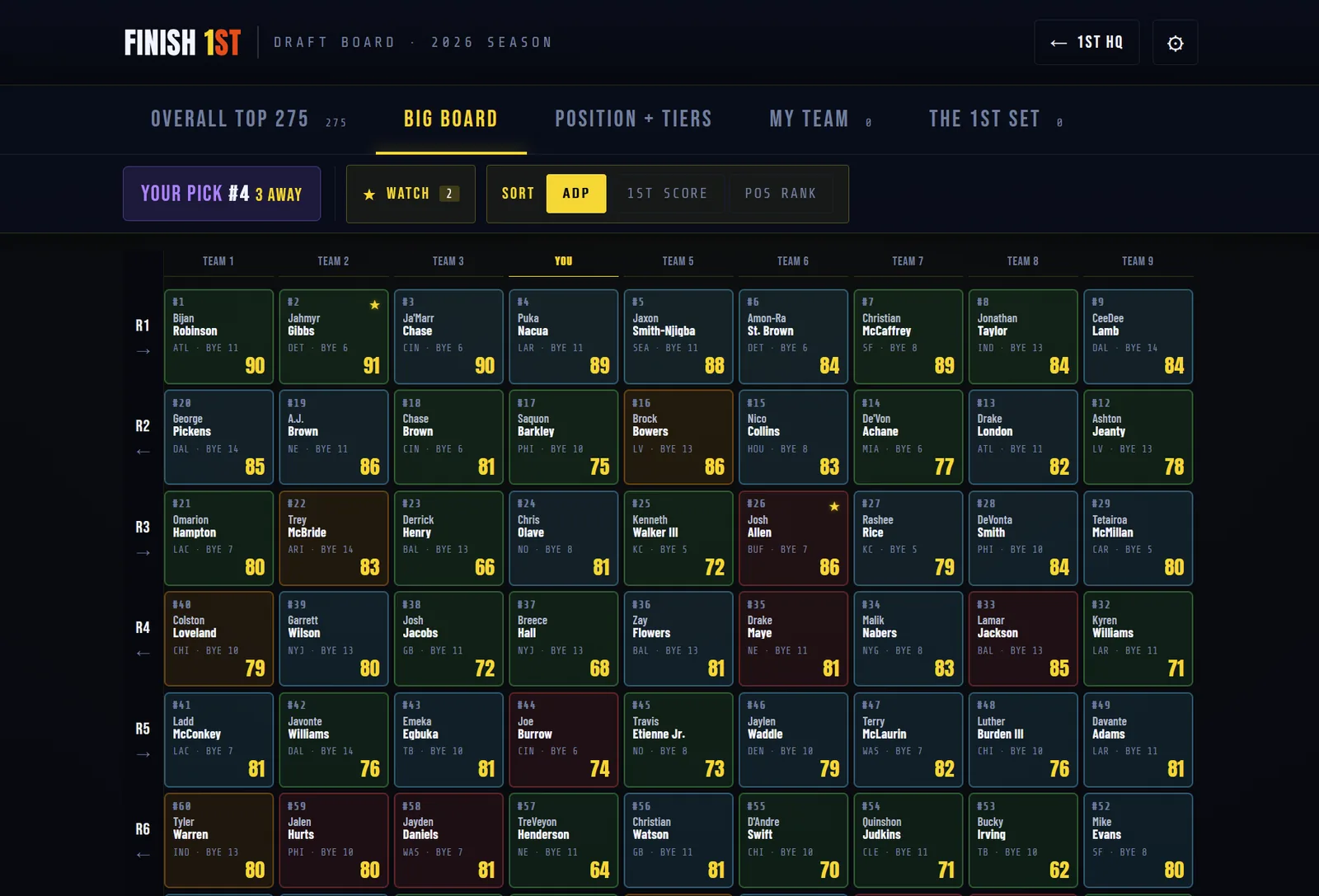Select the Travis Etienne Jr. card
Viewport: 1319px width, 896px height.
tap(678, 739)
